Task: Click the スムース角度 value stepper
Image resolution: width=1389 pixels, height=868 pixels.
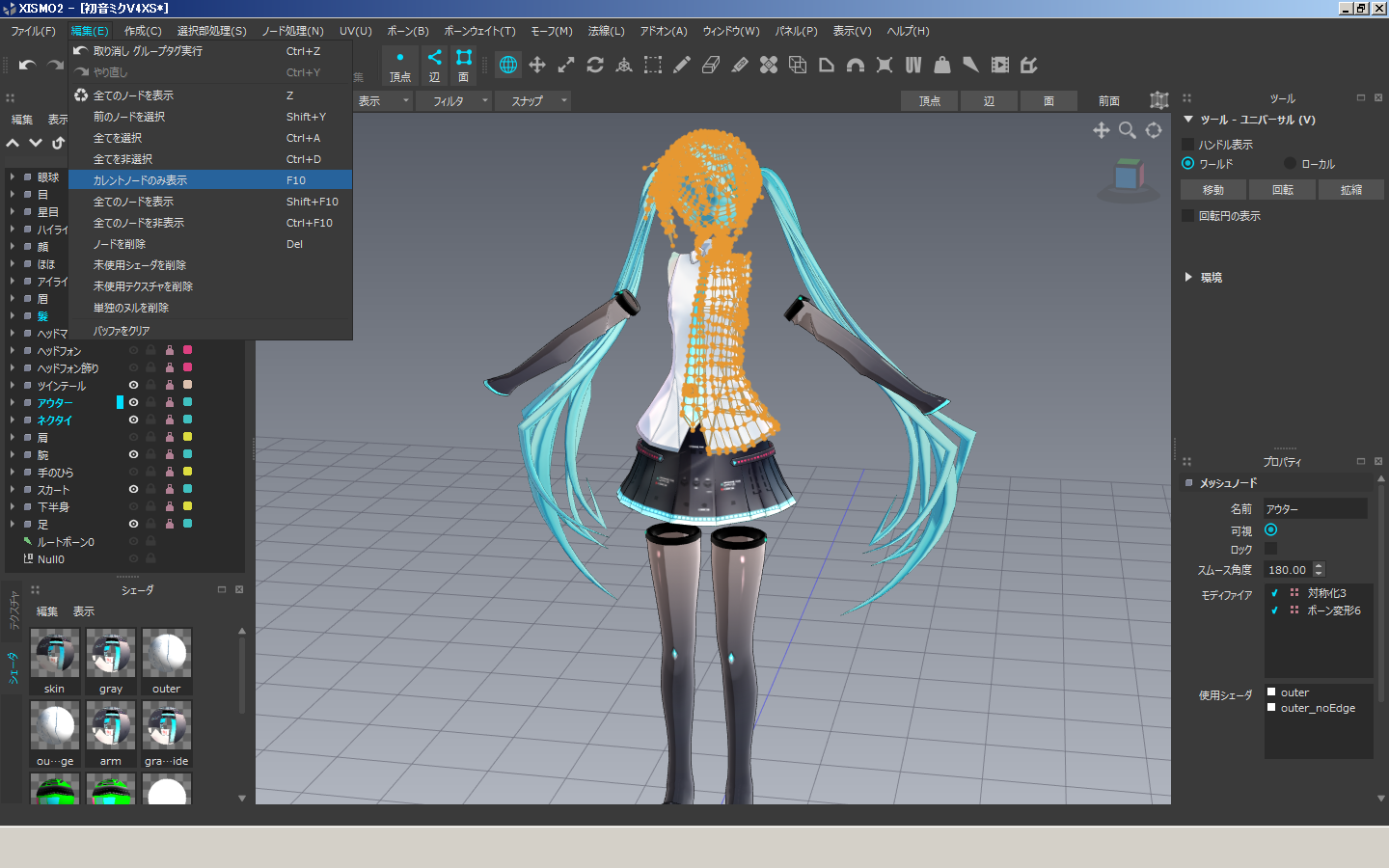Action: point(1319,569)
